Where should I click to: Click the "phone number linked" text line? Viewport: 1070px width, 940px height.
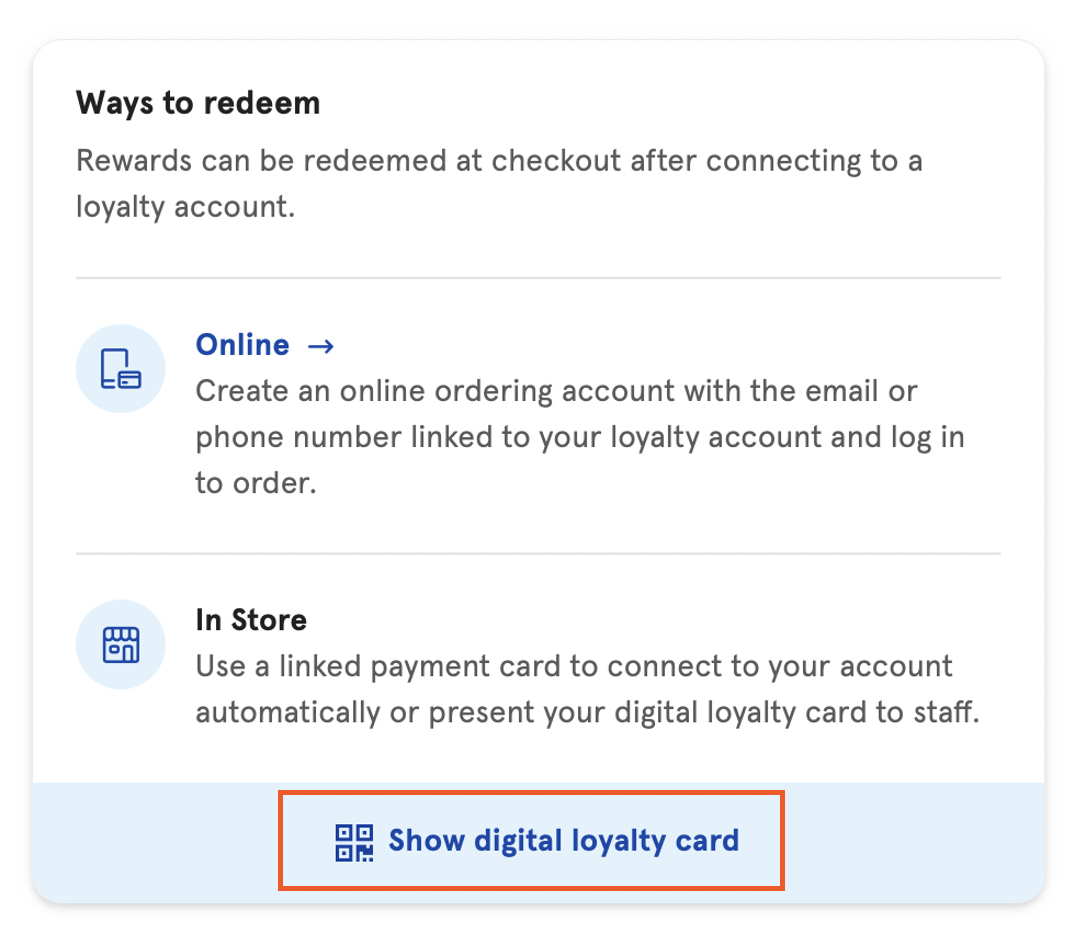tap(579, 438)
